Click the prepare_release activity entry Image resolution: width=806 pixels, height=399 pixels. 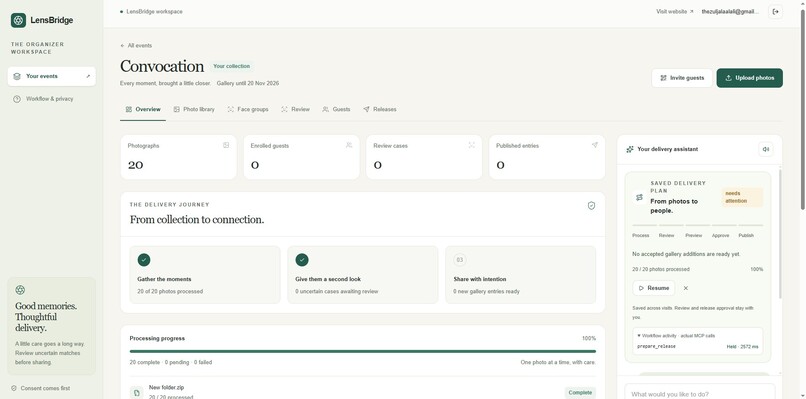[x=698, y=347]
